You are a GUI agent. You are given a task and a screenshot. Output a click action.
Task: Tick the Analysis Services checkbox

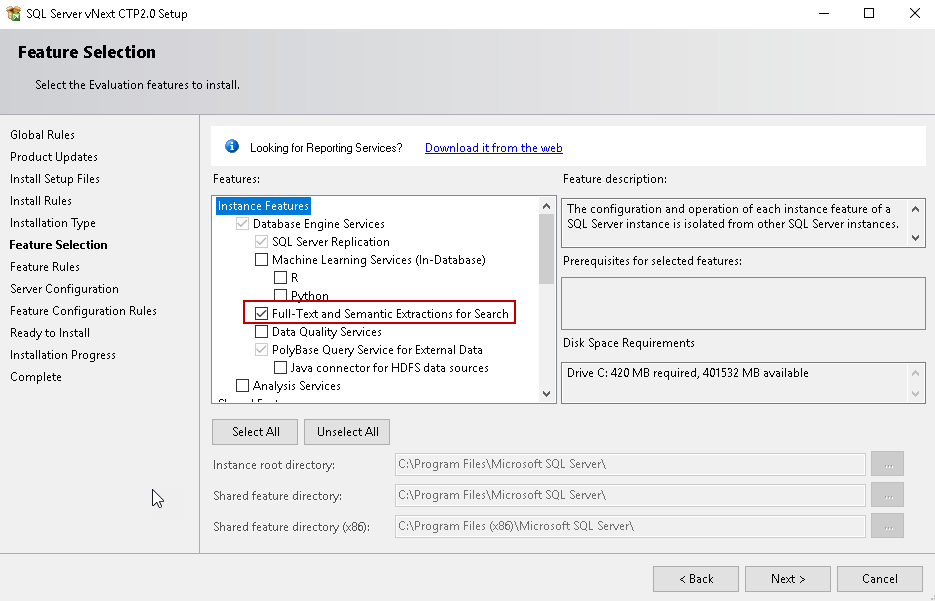click(x=242, y=386)
